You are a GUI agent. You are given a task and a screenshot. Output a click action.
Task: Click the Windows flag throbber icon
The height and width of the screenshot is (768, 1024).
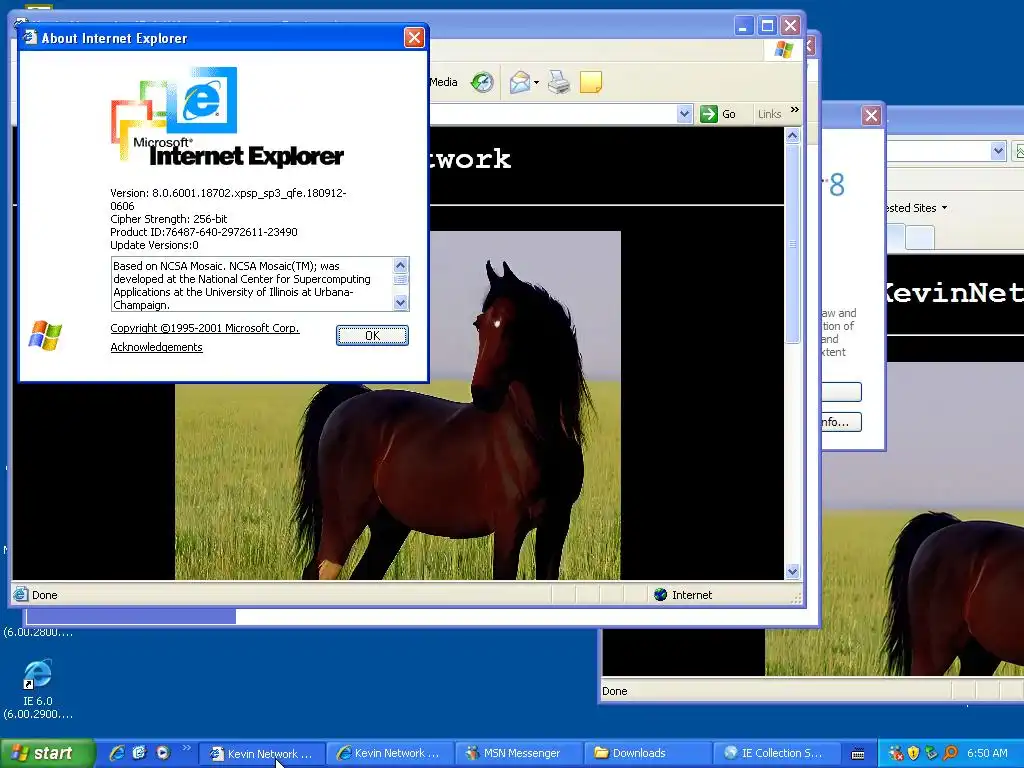coord(784,50)
